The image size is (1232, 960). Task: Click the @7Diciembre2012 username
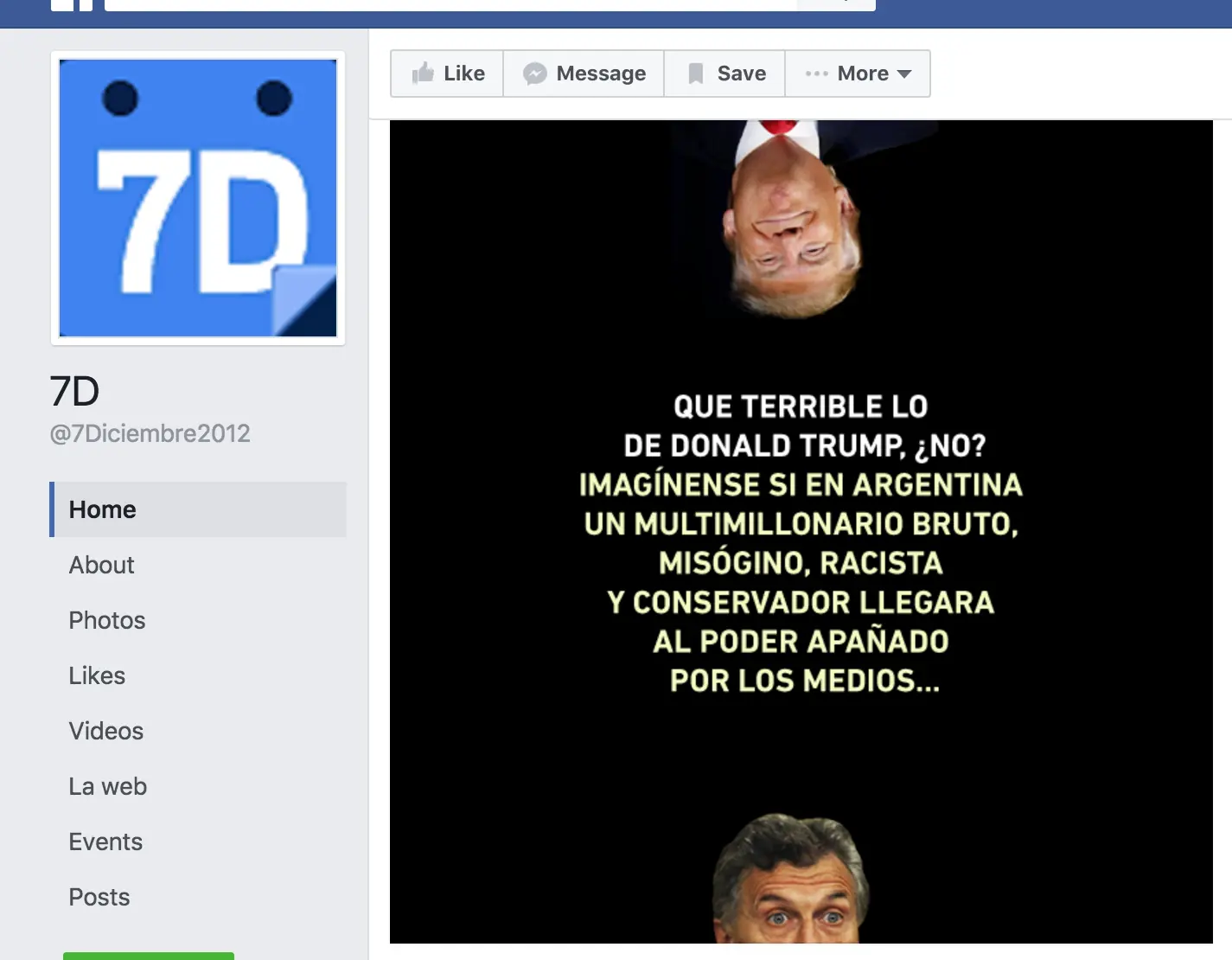(x=150, y=433)
